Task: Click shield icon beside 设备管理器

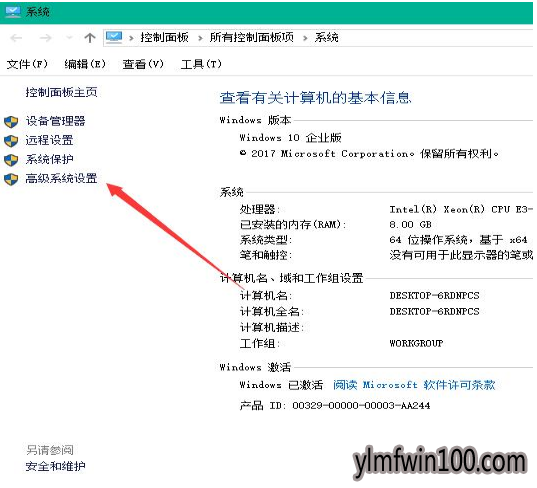Action: [x=11, y=122]
